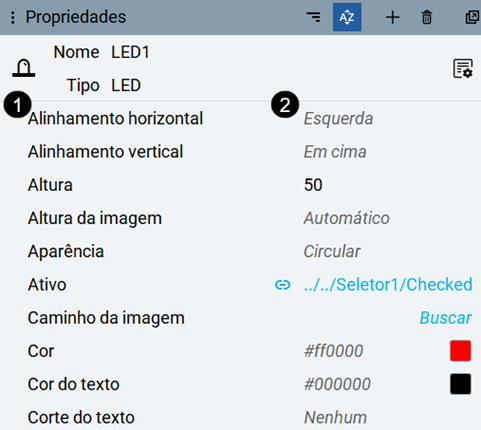Open advanced property settings icon
Image resolution: width=481 pixels, height=430 pixels.
(x=463, y=69)
